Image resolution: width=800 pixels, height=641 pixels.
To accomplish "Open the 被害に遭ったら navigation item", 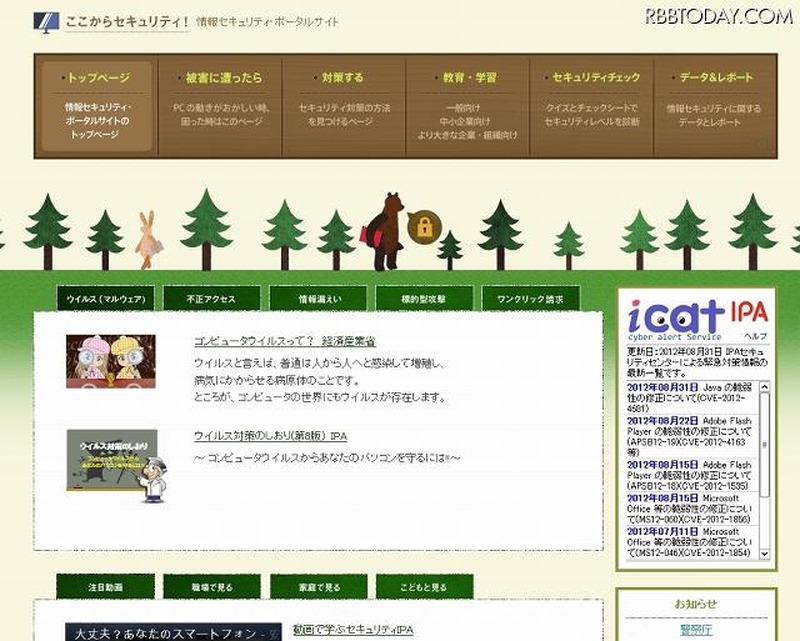I will tap(223, 77).
